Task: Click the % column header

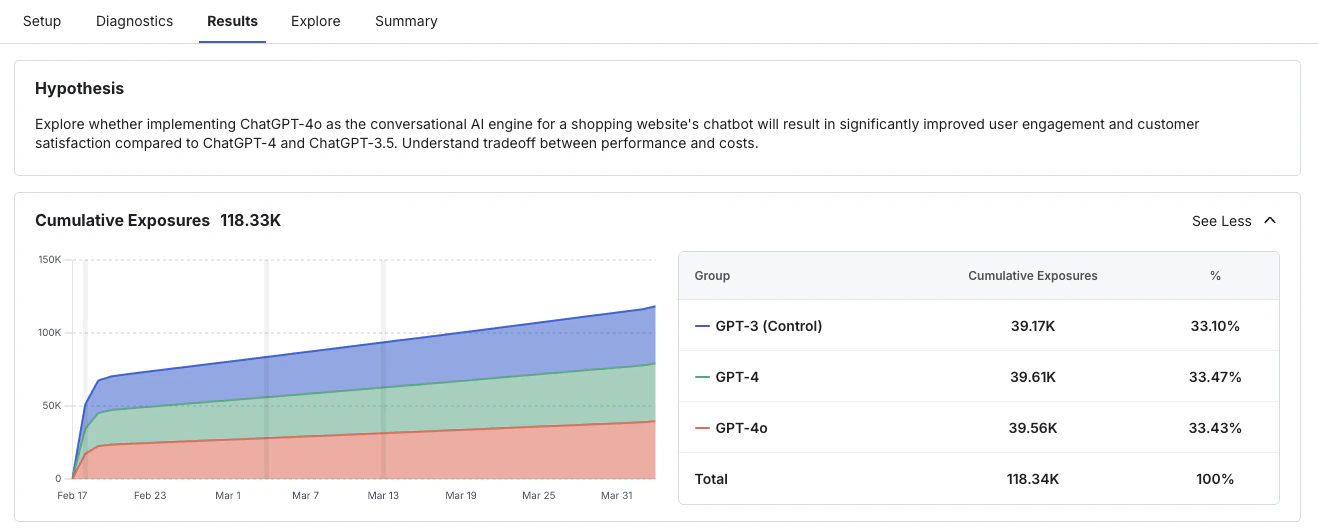Action: pyautogui.click(x=1215, y=276)
